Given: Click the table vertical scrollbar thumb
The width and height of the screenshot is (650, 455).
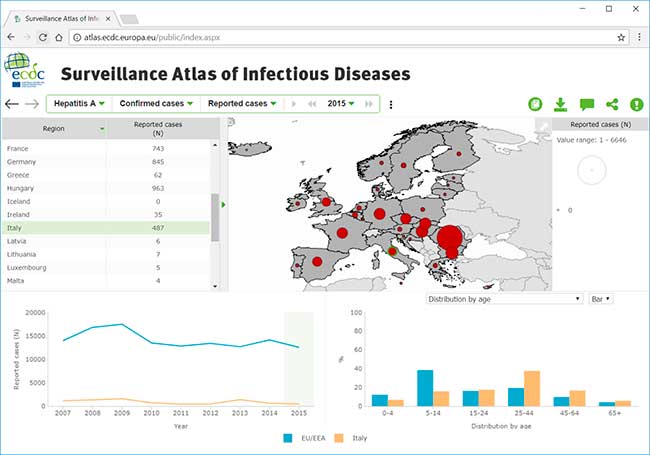Looking at the screenshot, I should click(x=215, y=217).
